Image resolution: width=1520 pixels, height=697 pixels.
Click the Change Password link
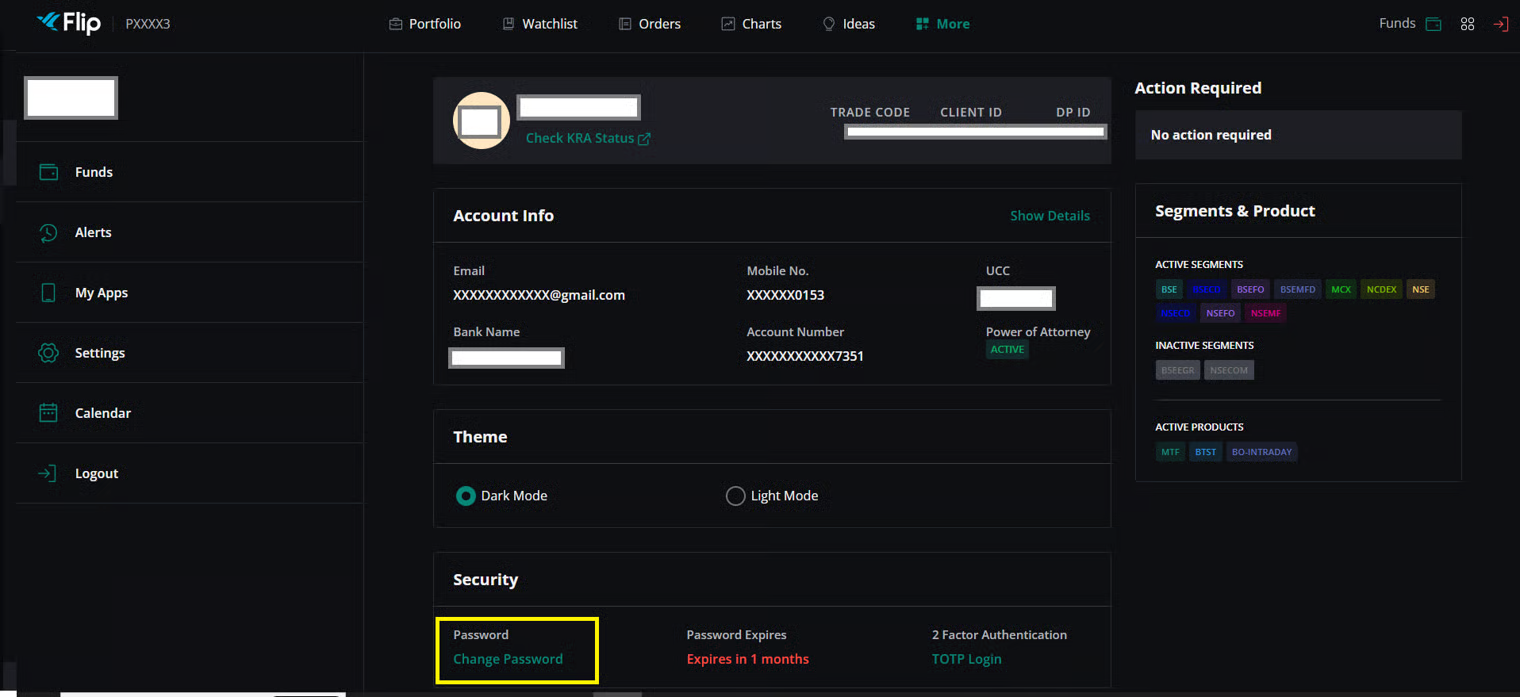click(508, 659)
